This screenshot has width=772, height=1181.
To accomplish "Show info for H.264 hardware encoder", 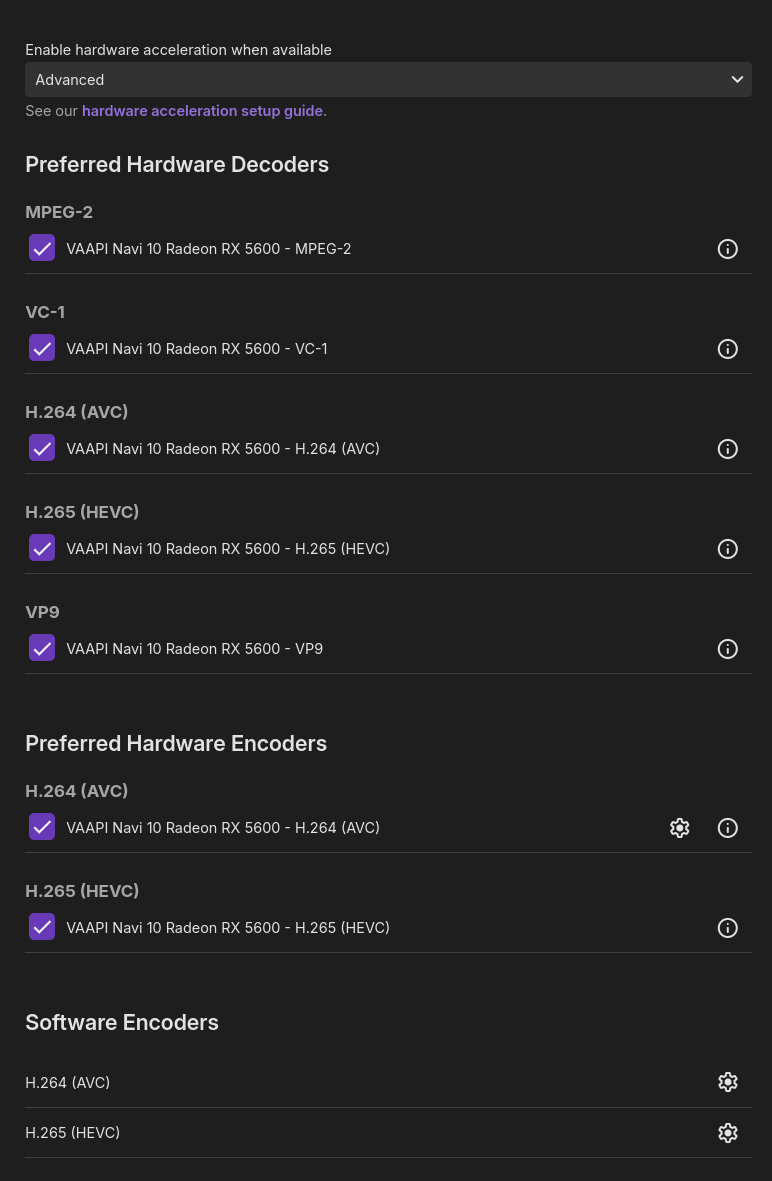I will coord(728,828).
